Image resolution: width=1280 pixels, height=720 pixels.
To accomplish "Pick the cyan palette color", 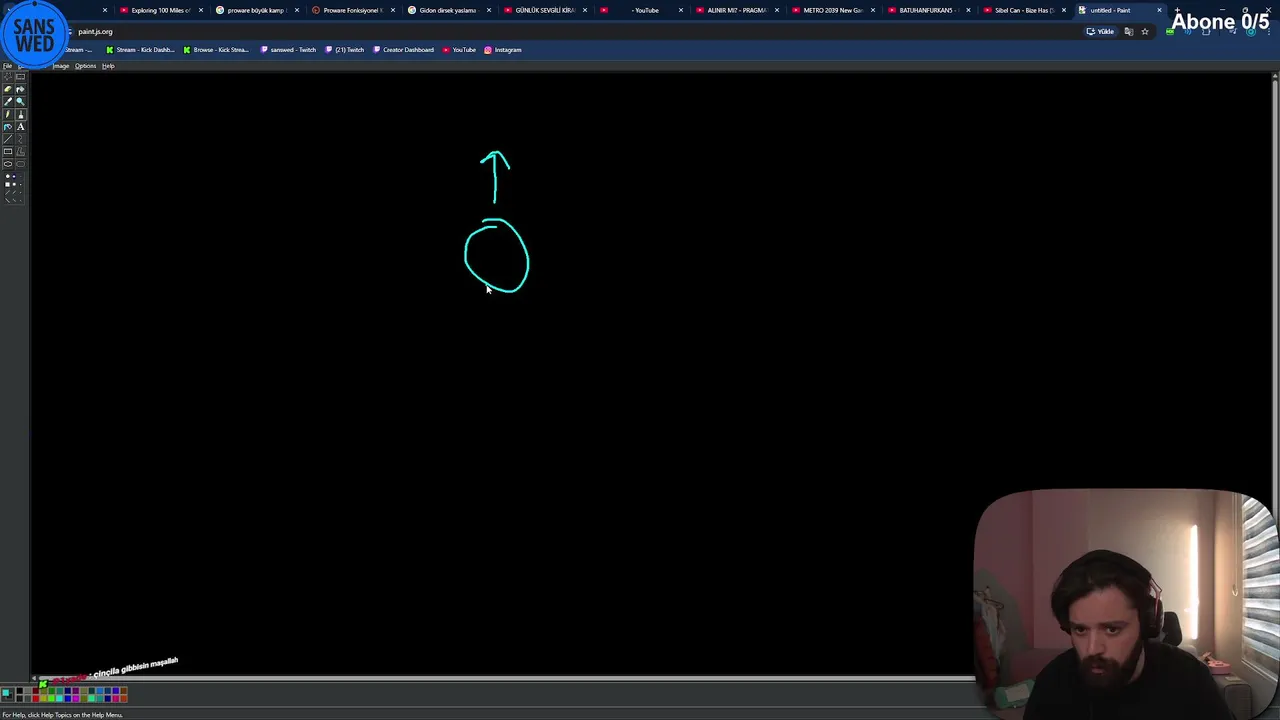I will click(x=59, y=699).
